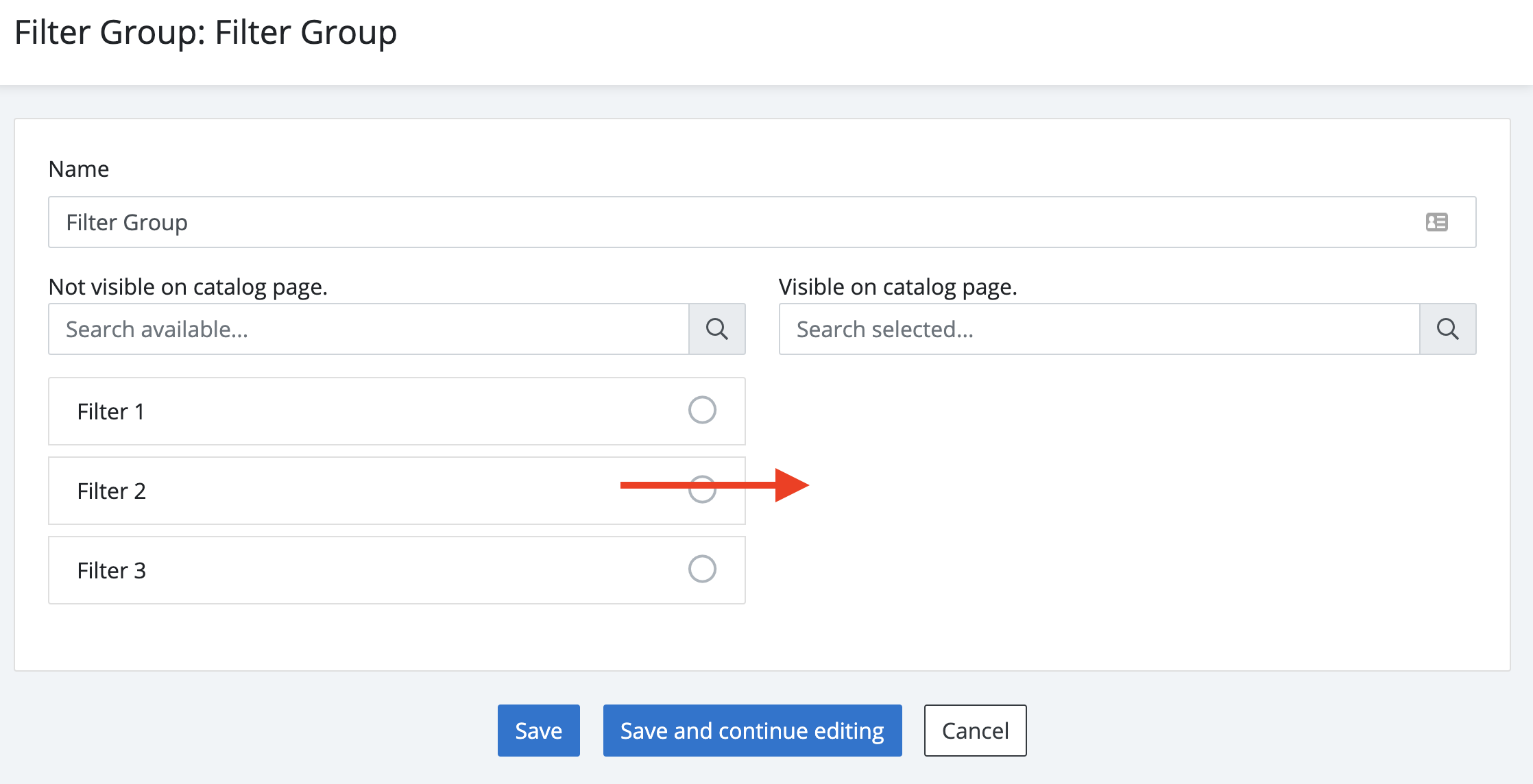Click the Filter Group page heading

(206, 33)
